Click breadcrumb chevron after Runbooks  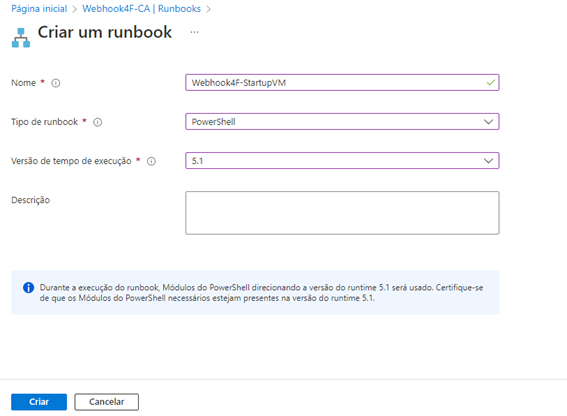click(x=208, y=9)
